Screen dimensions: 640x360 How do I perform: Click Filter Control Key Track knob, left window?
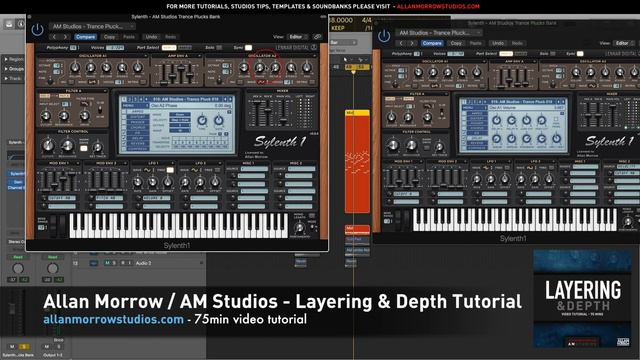[x=98, y=147]
